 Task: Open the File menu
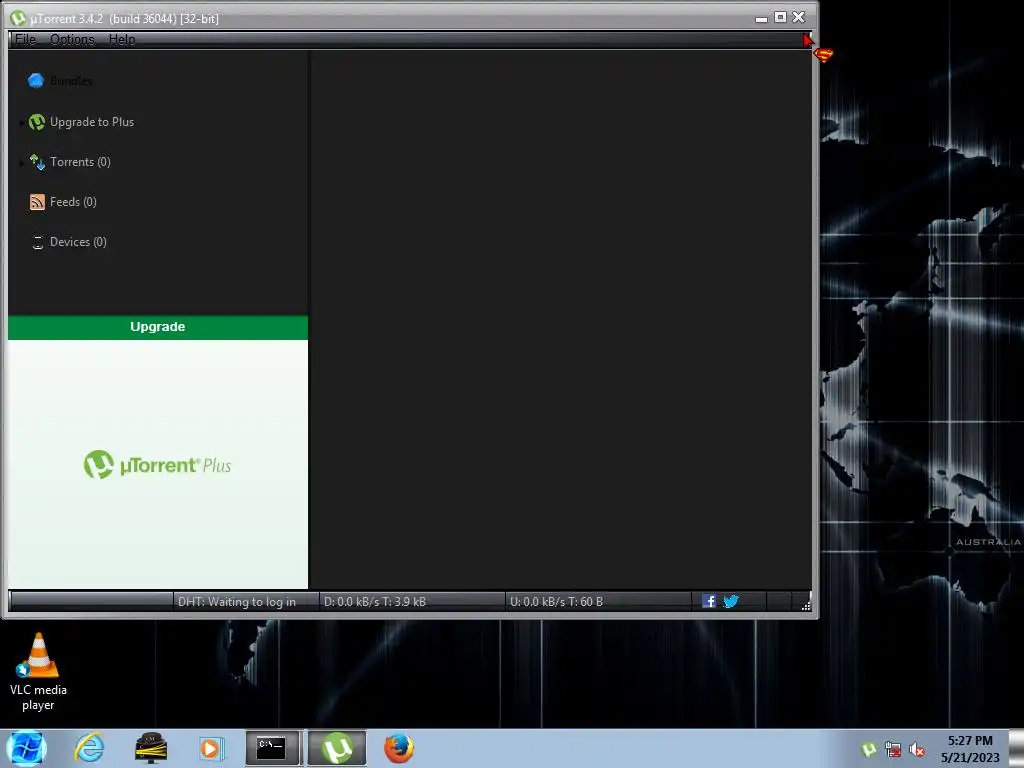point(25,39)
